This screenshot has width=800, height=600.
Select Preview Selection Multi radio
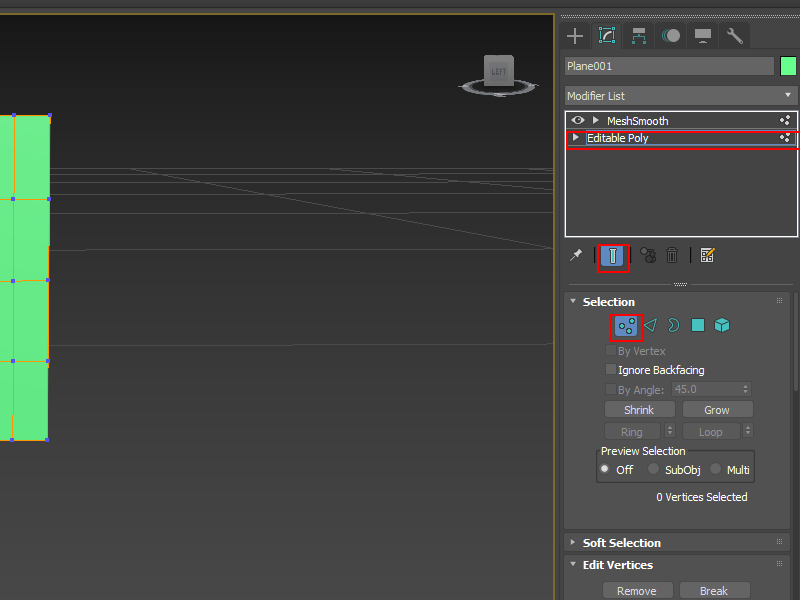715,469
